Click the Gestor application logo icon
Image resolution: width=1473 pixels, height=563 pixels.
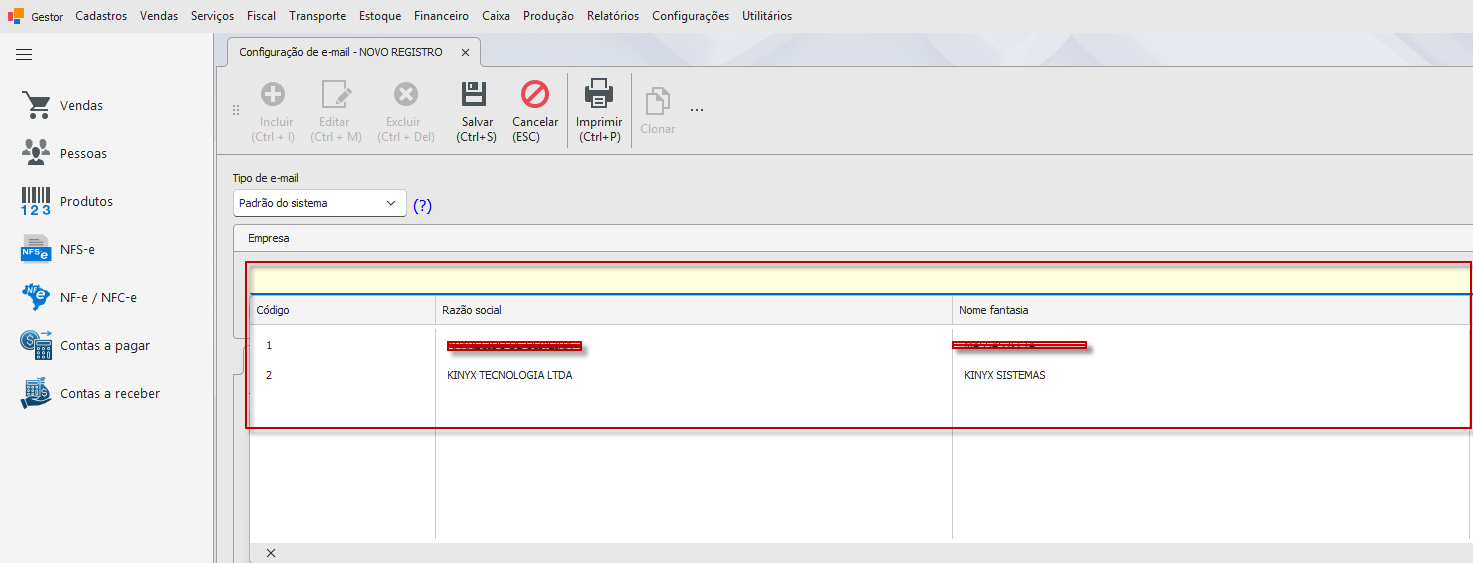(16, 16)
